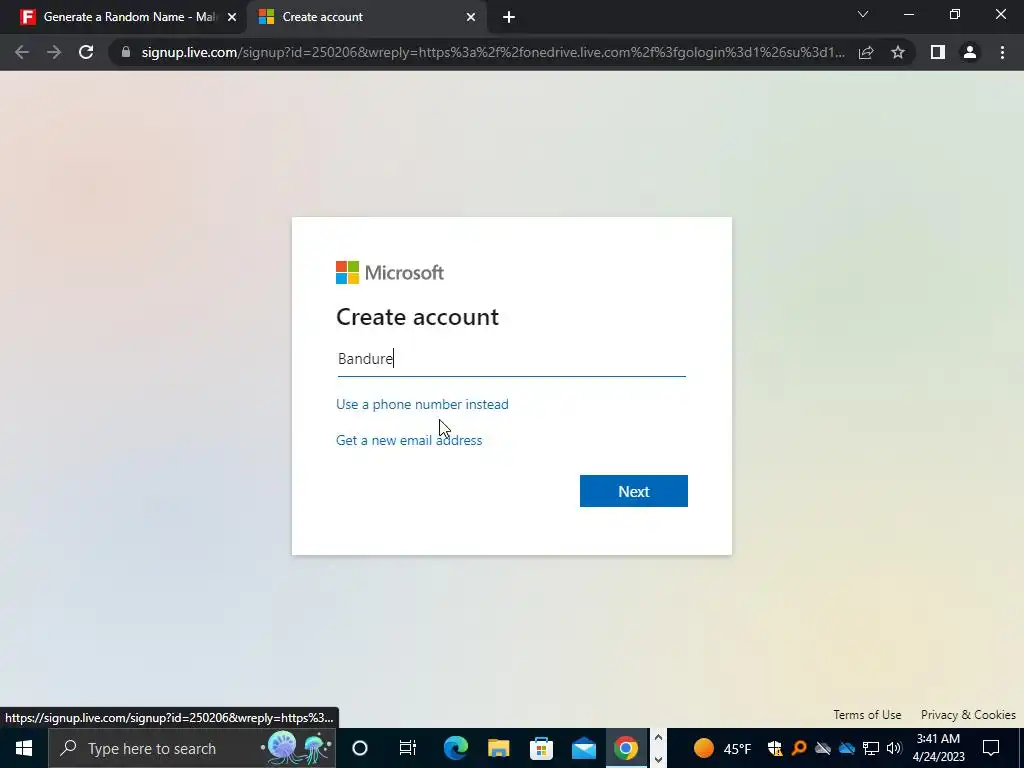
Task: Click the magnifier tray icon
Action: [798, 748]
